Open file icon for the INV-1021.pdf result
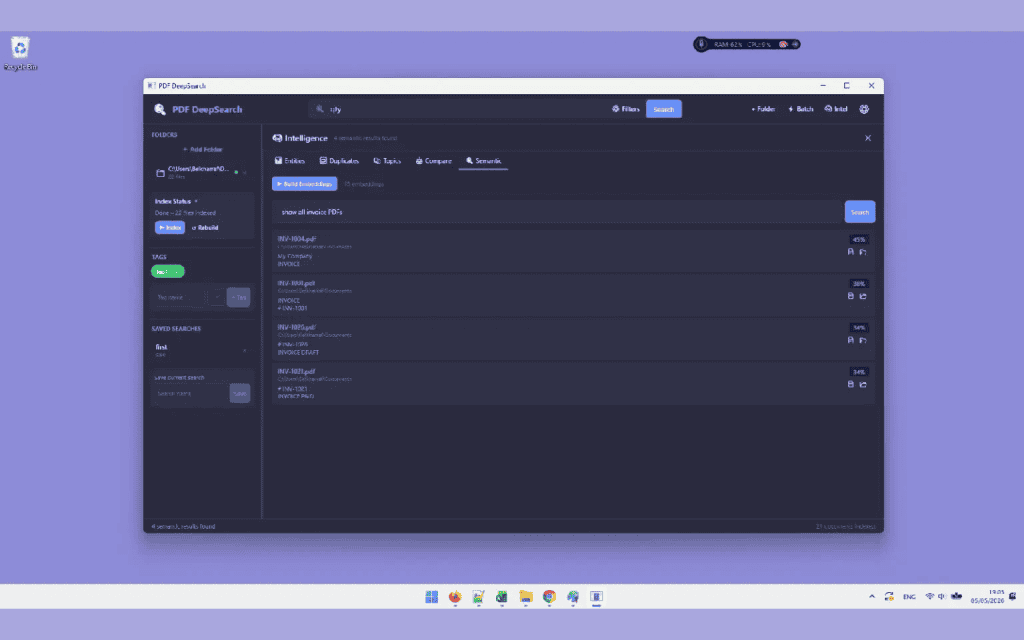The image size is (1024, 640). (850, 384)
